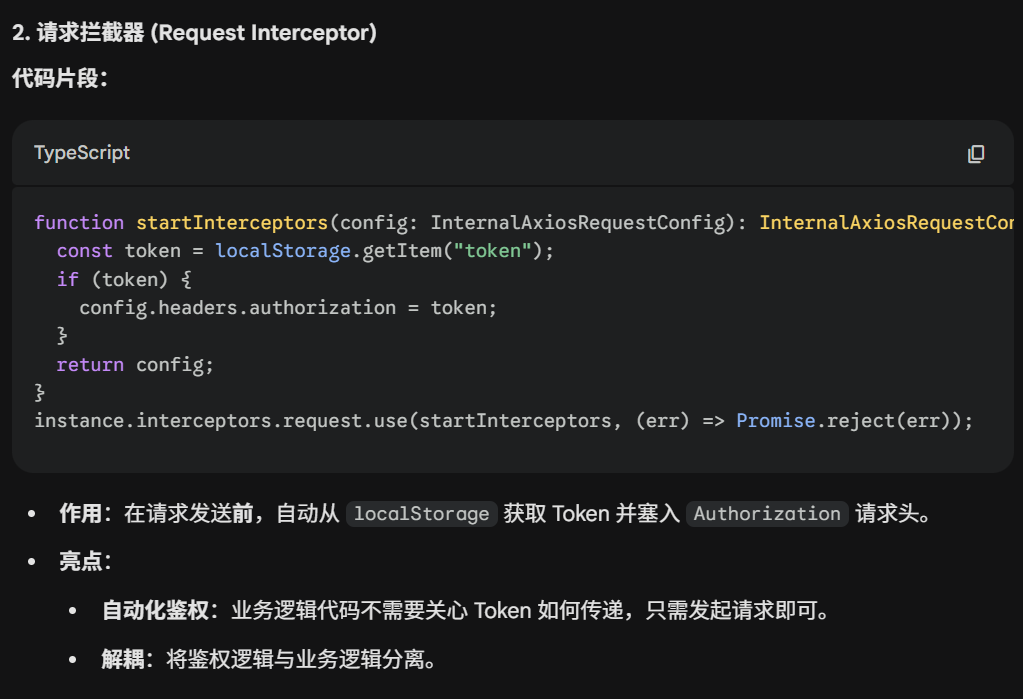Screen dimensions: 1023x699
Task: Click the TypeScript language label
Action: click(82, 153)
